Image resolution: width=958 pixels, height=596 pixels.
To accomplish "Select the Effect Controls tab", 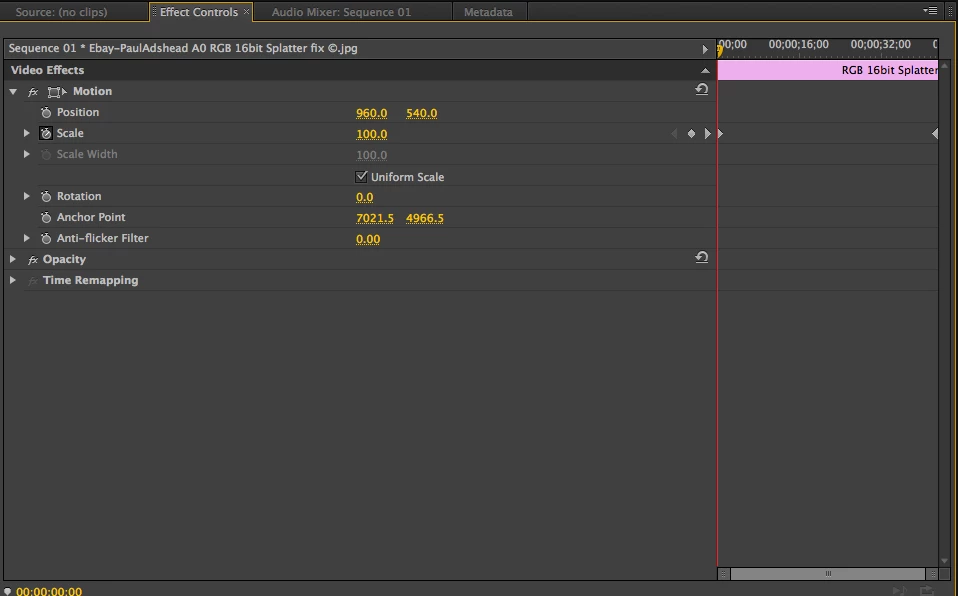I will (x=199, y=12).
